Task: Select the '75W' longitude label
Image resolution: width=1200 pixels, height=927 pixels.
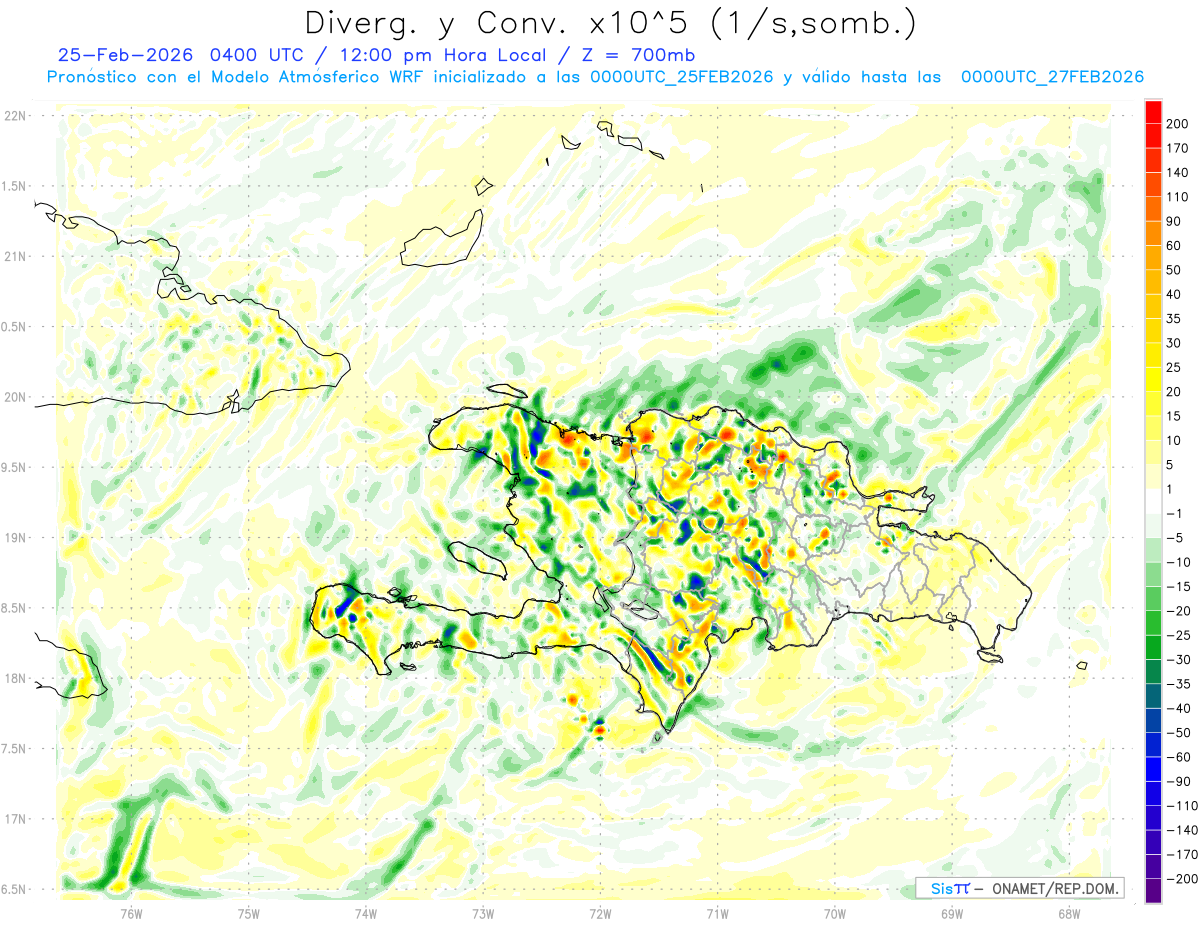Action: [249, 913]
